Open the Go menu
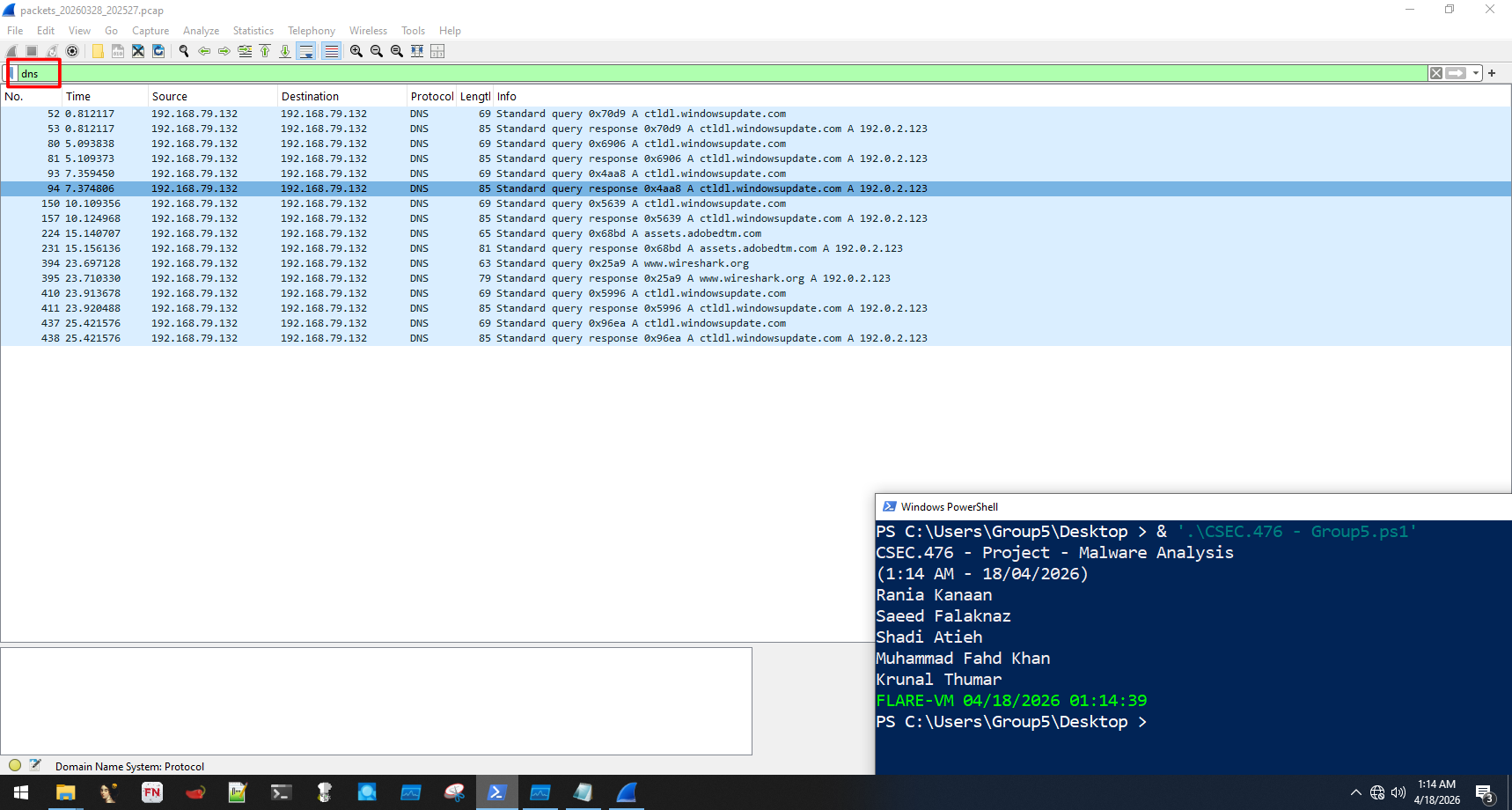Viewport: 1512px width, 810px height. (x=111, y=31)
